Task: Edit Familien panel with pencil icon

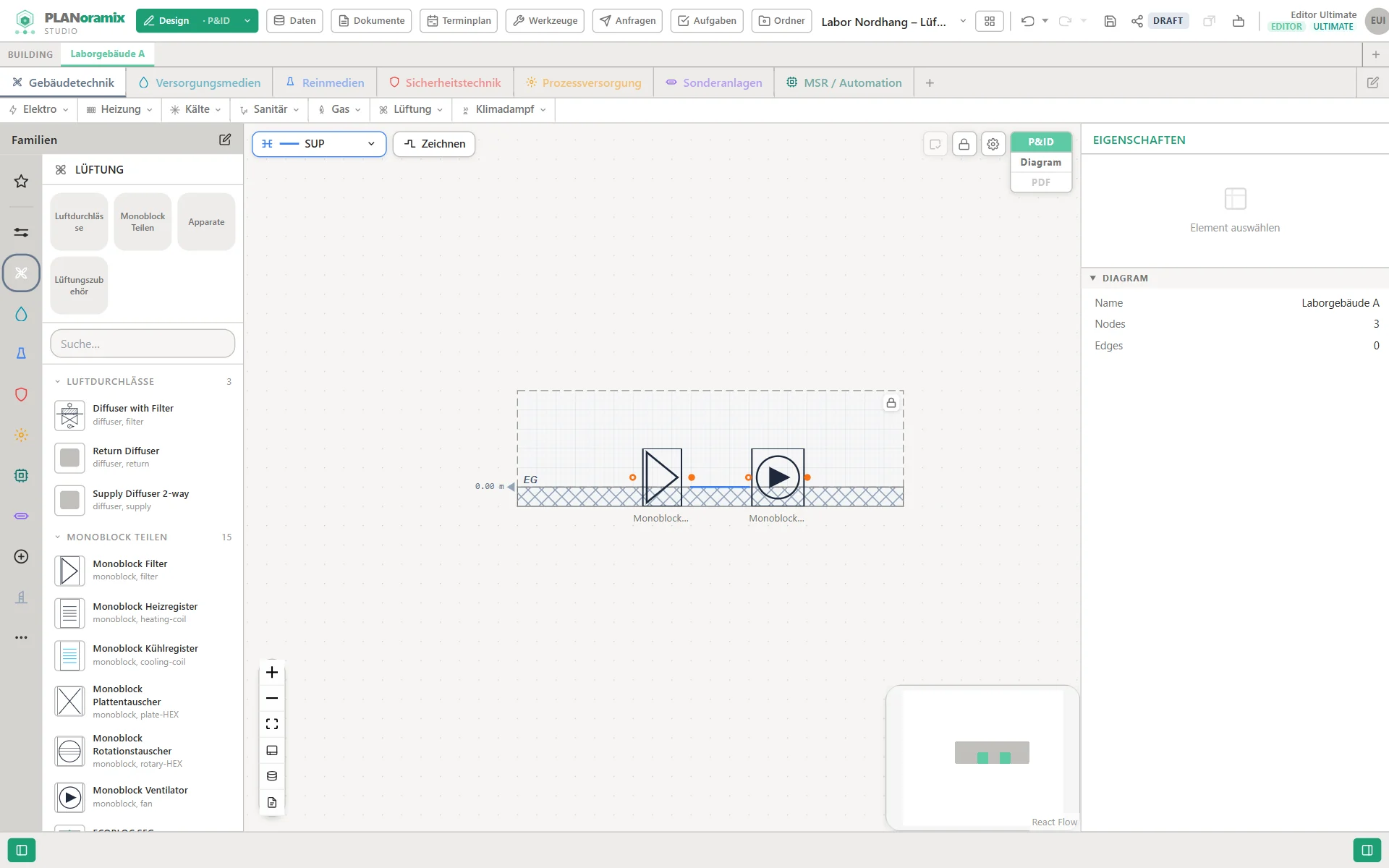Action: pyautogui.click(x=225, y=140)
